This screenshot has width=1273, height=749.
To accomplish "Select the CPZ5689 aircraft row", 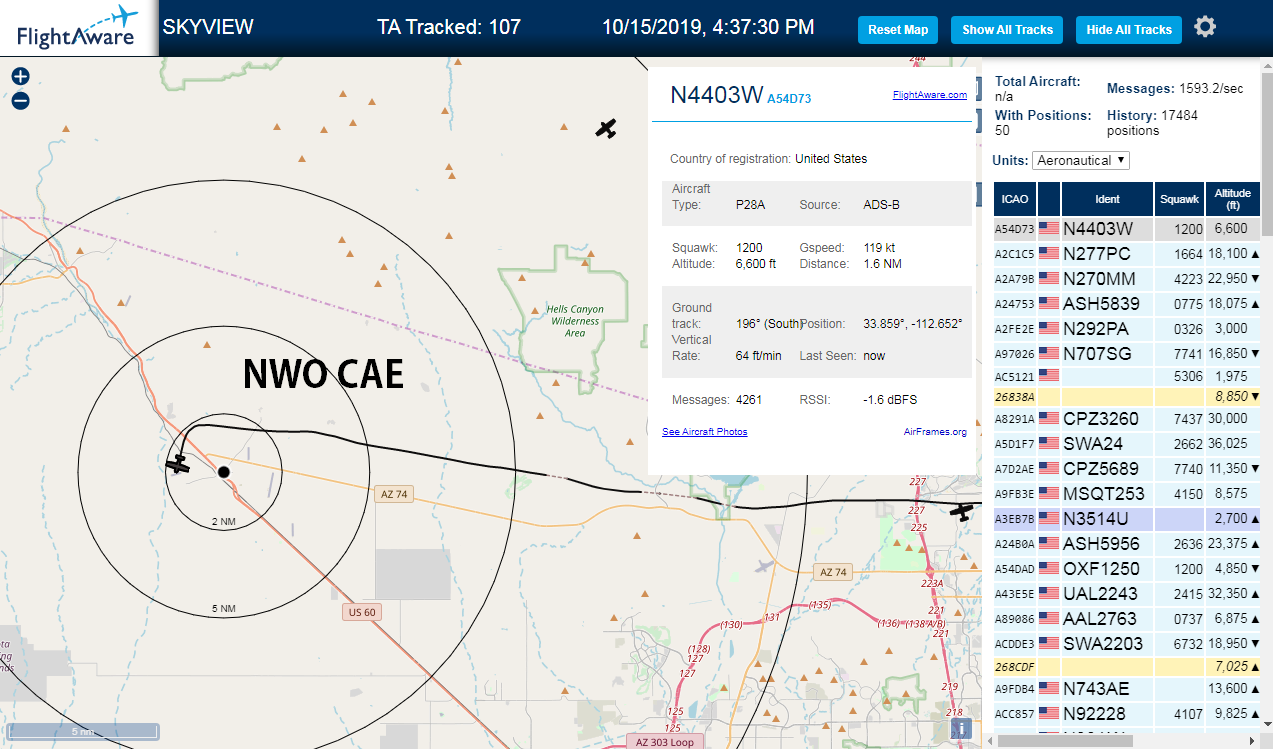I will (x=1127, y=469).
